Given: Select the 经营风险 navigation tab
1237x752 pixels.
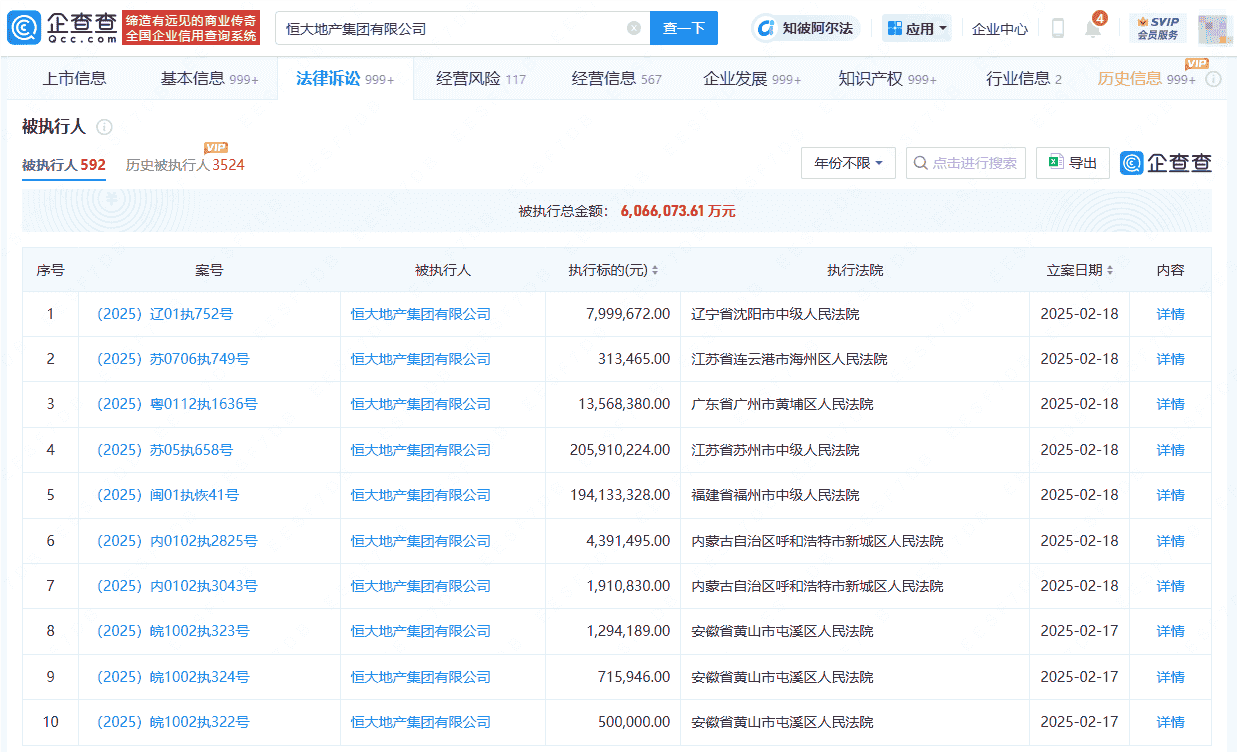Looking at the screenshot, I should pyautogui.click(x=478, y=78).
